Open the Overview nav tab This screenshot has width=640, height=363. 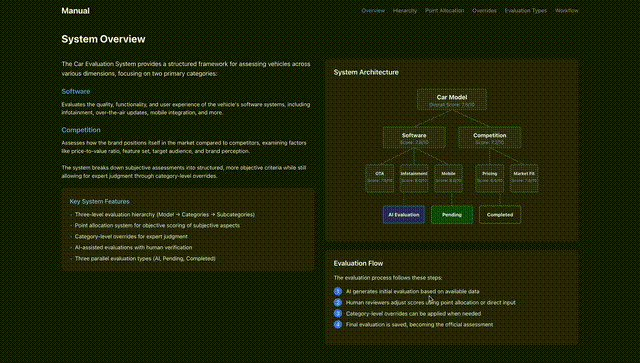(373, 11)
